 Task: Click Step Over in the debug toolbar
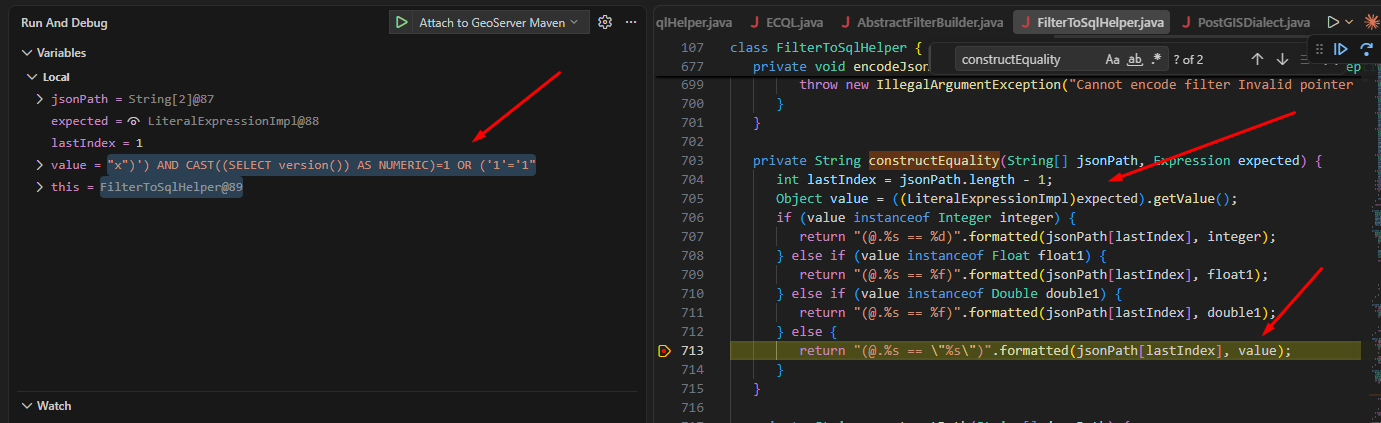pos(1367,48)
